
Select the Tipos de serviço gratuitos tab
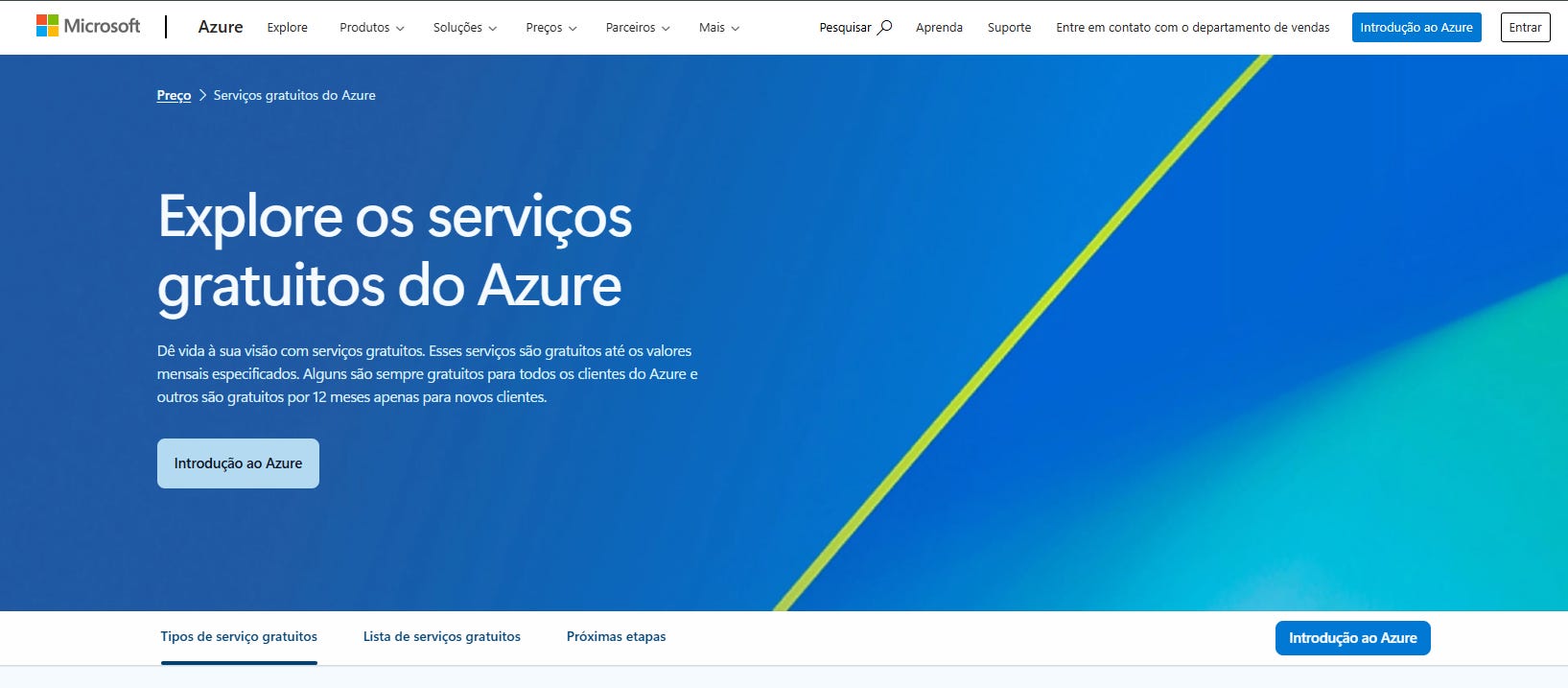[239, 636]
